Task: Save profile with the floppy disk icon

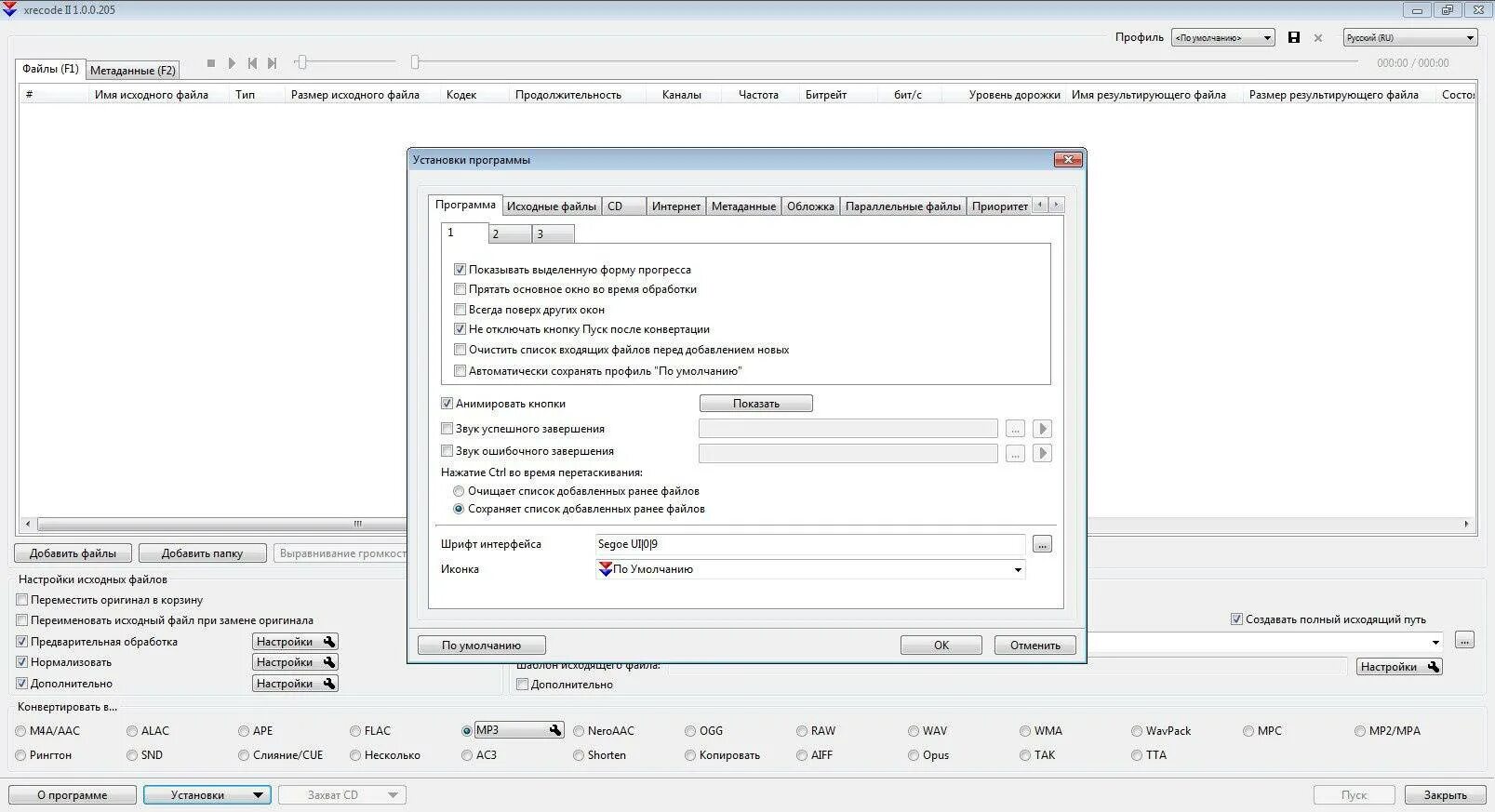Action: tap(1293, 37)
